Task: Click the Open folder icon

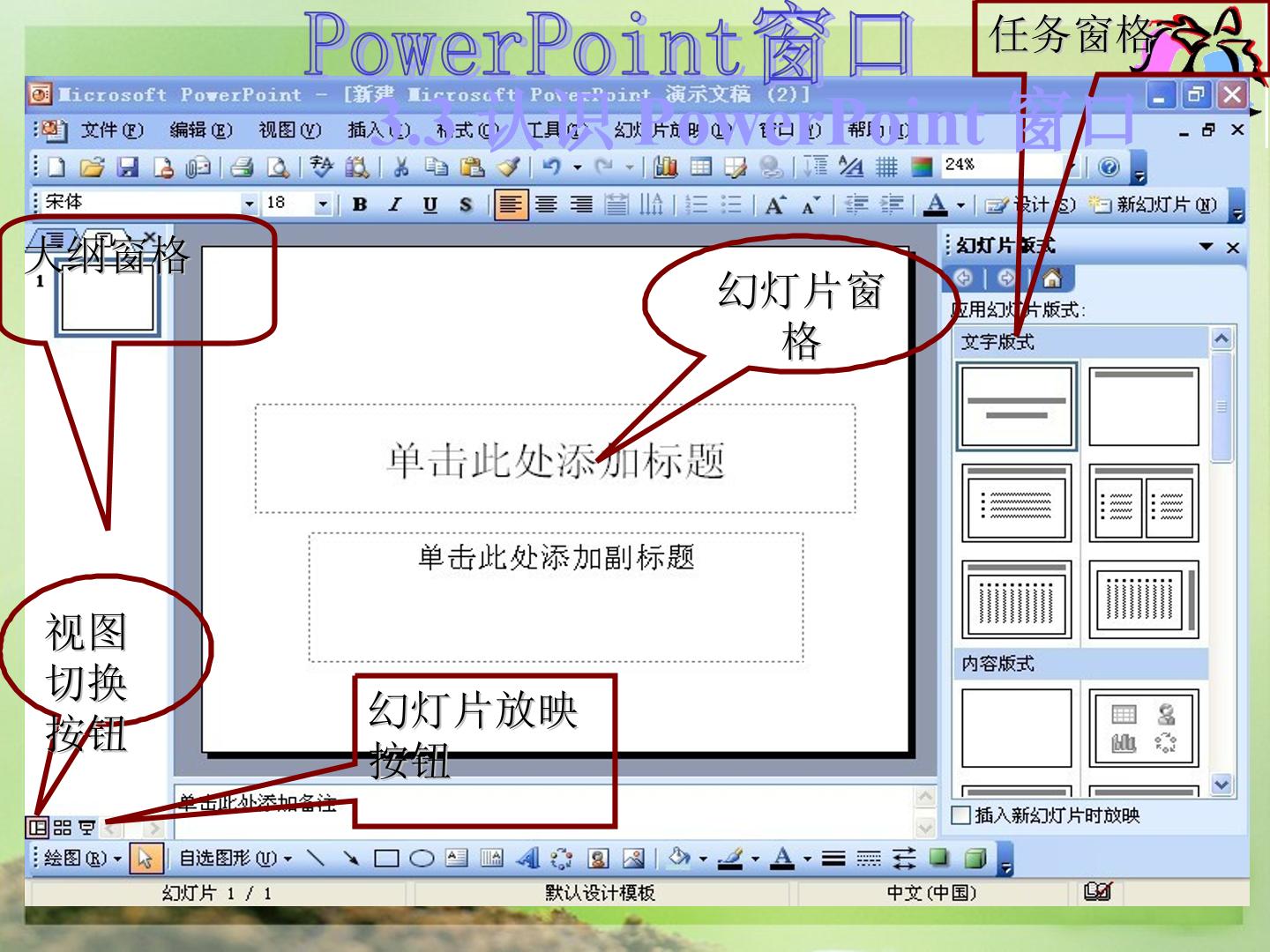Action: point(92,167)
